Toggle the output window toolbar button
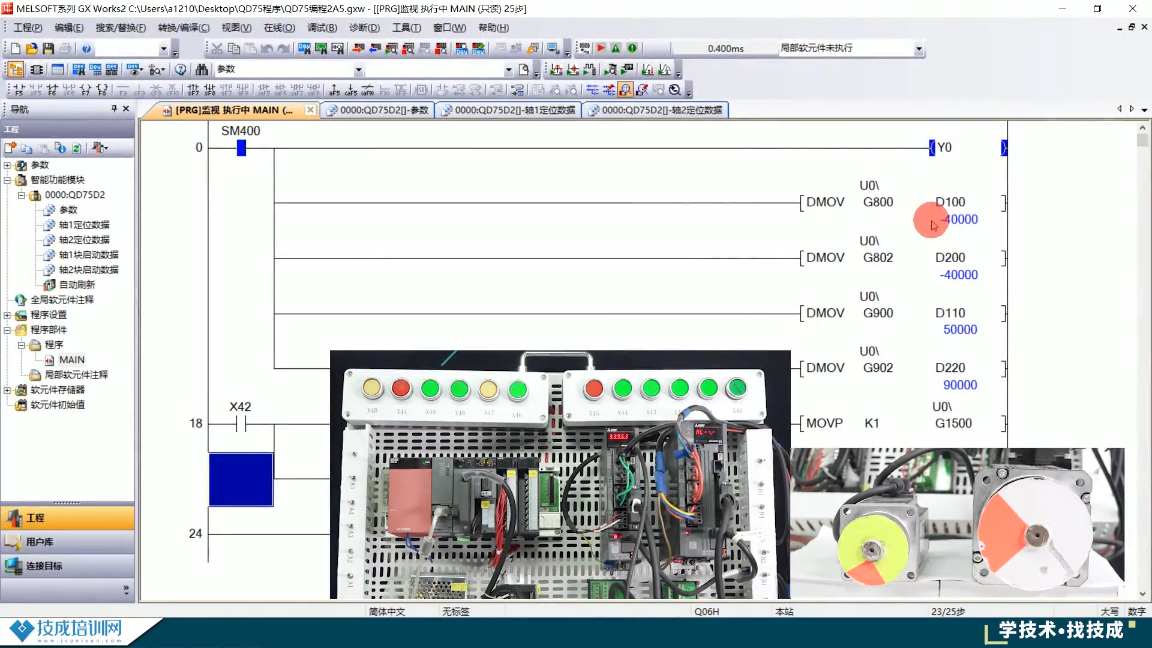 tap(57, 69)
